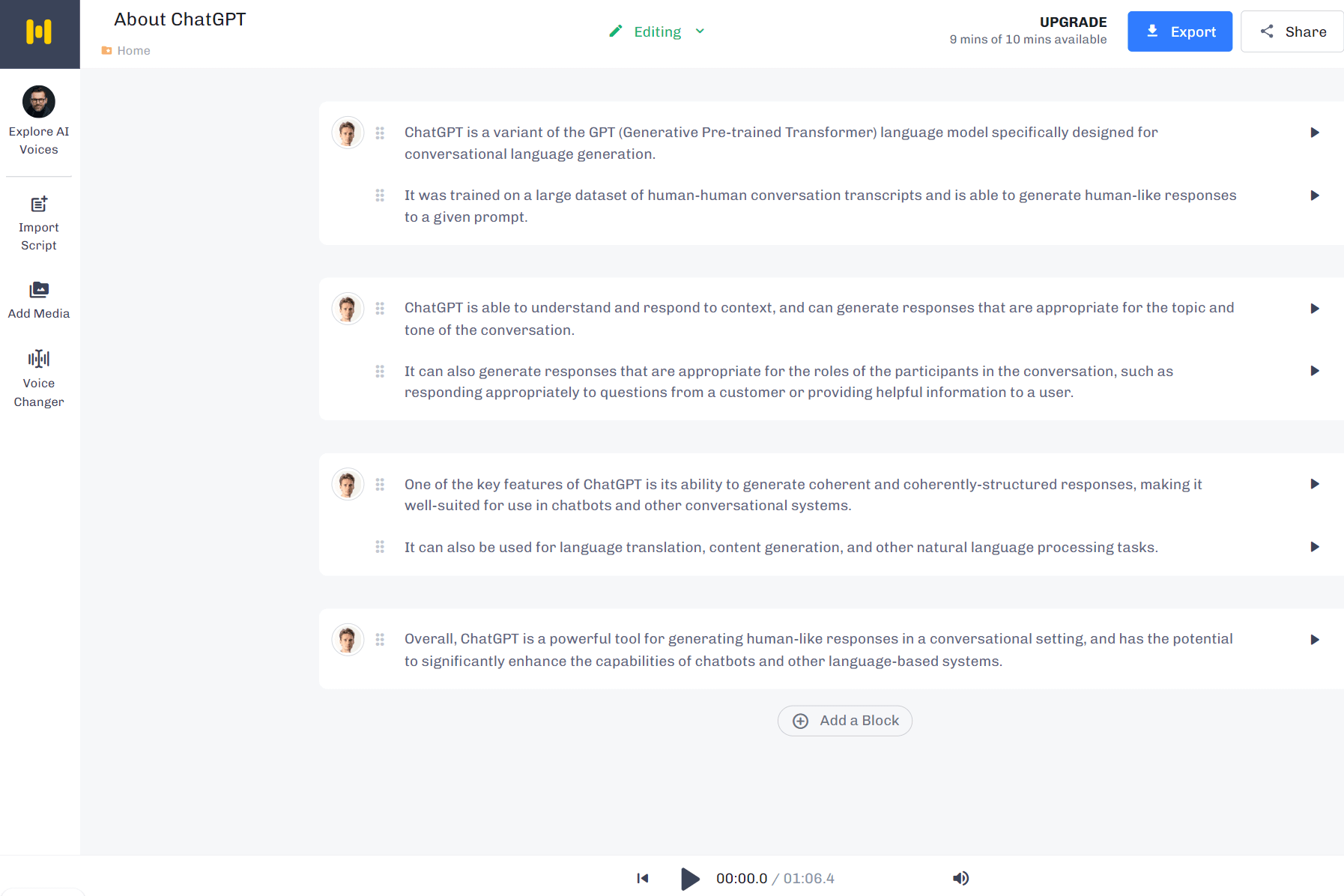Open Explore AI Voices avatar
1344x896 pixels.
pos(39,101)
